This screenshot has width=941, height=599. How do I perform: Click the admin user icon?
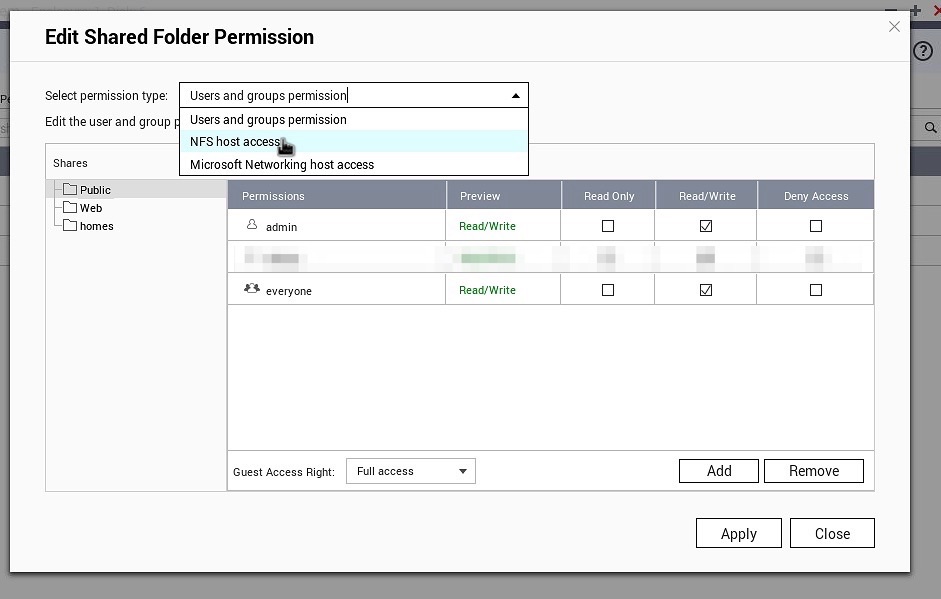[x=252, y=226]
